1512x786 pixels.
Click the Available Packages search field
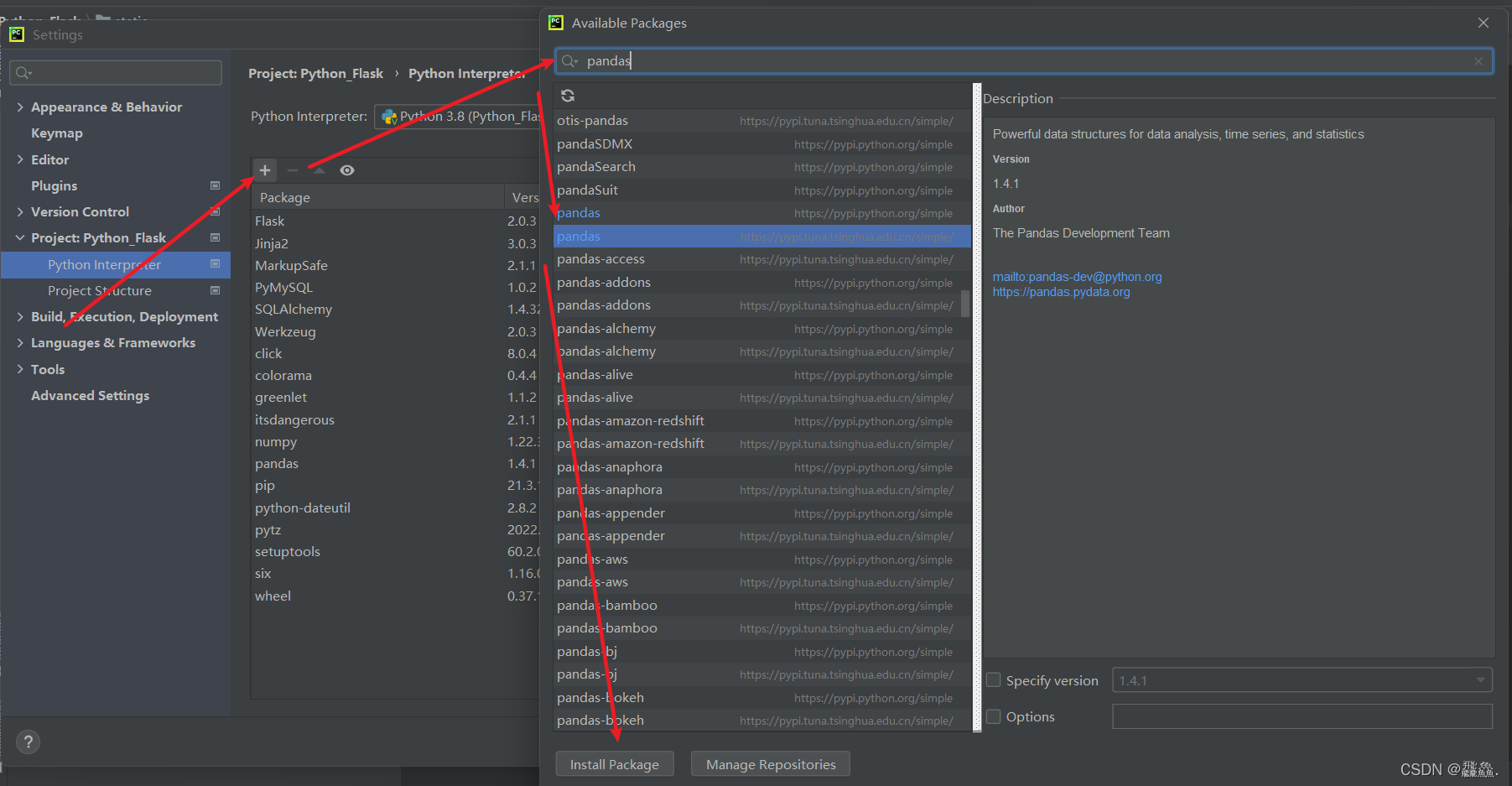point(1024,61)
